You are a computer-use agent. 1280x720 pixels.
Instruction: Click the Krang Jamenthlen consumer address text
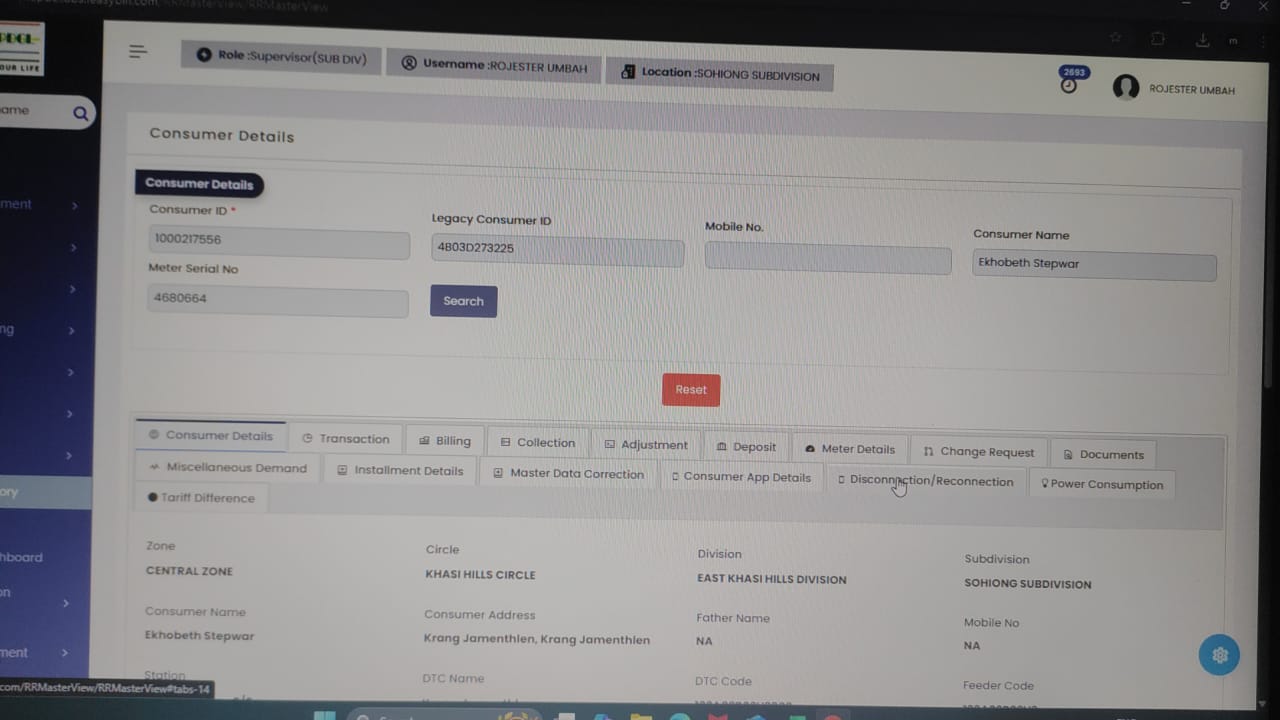pos(537,639)
